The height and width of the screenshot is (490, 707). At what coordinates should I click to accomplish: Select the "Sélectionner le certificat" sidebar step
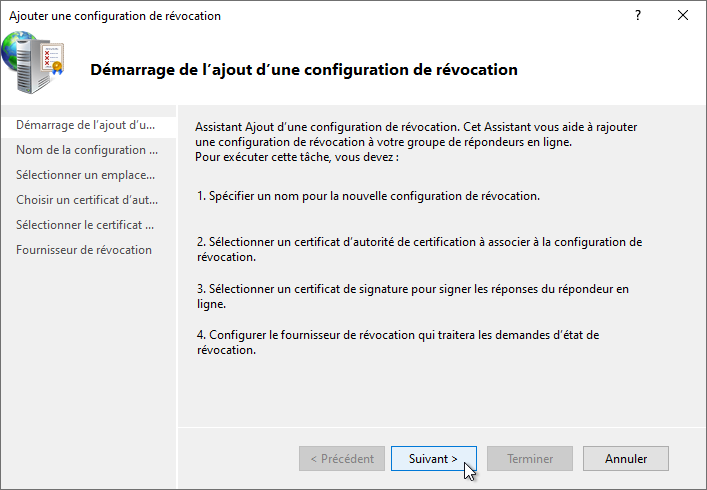point(85,225)
